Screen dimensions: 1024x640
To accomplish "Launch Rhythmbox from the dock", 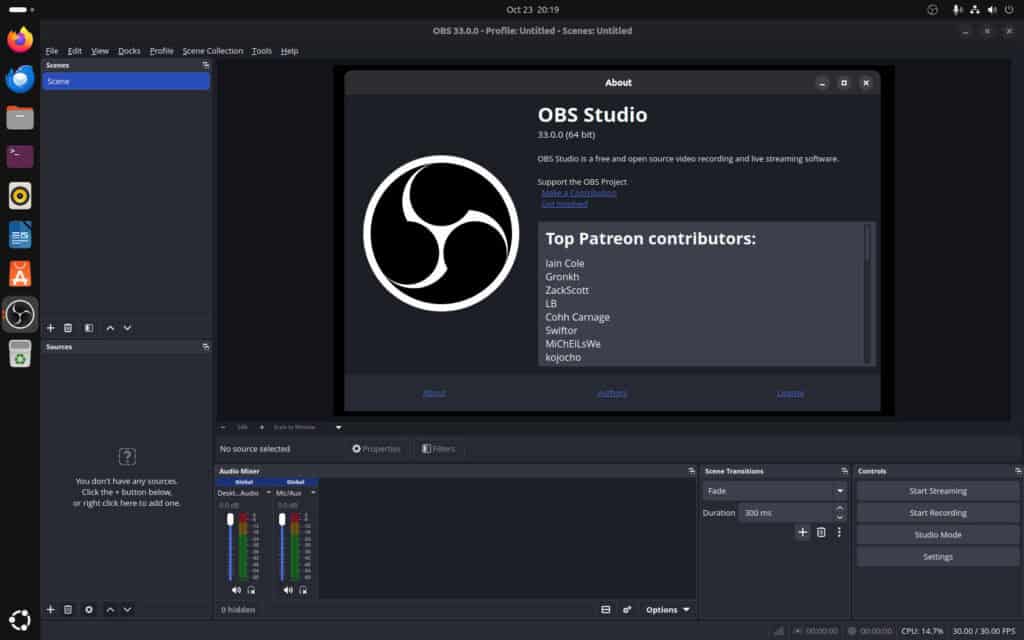I will [20, 196].
